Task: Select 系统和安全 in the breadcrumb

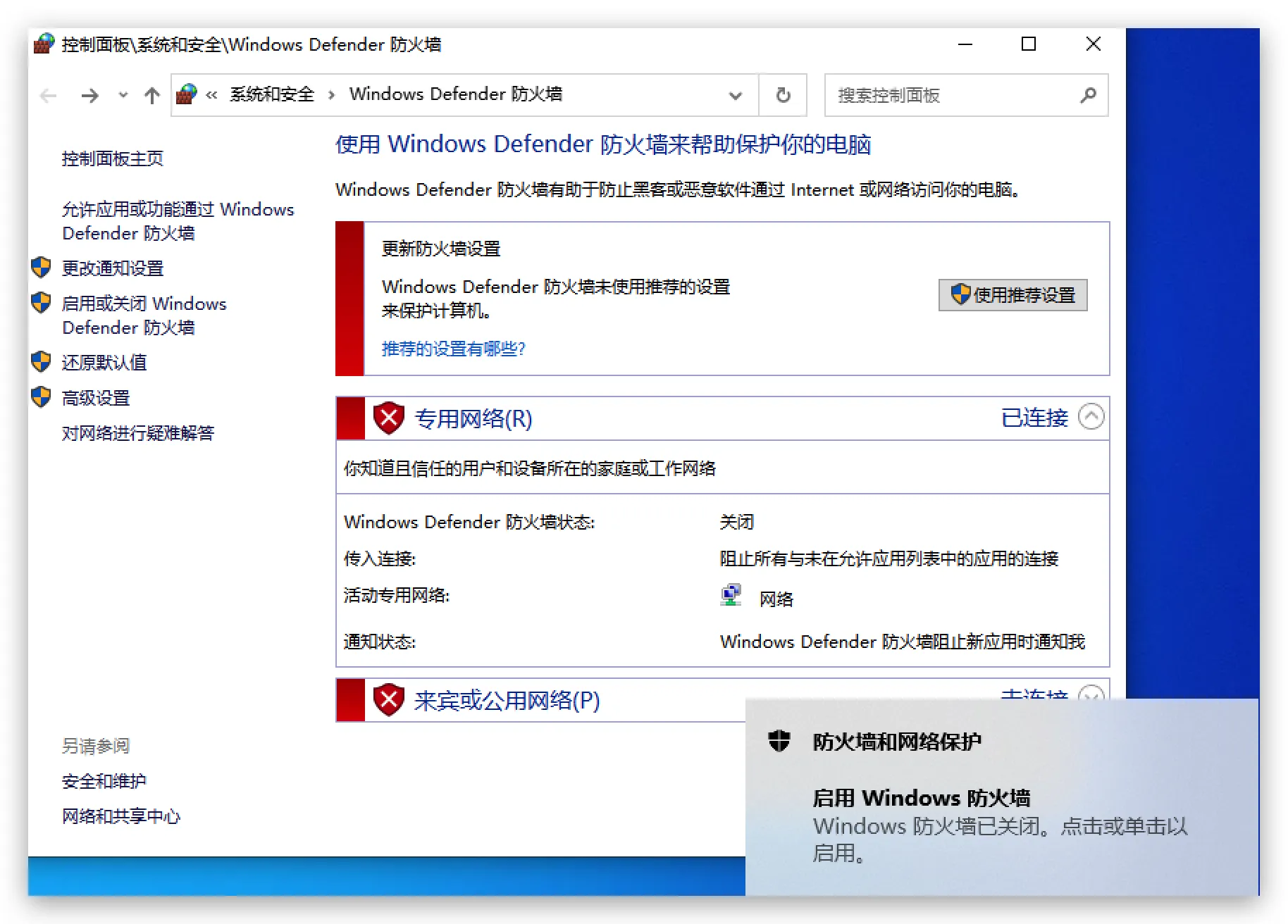Action: click(272, 94)
